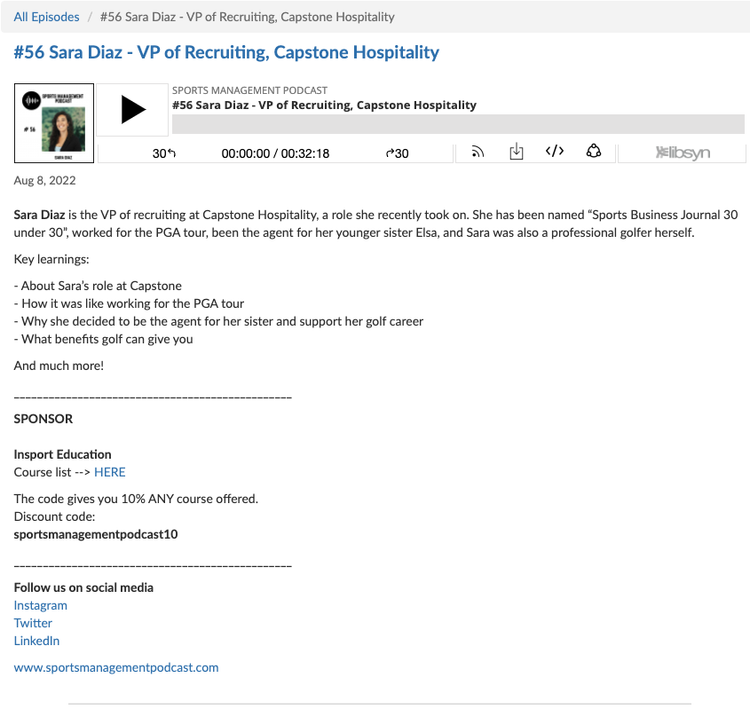Screen dimensions: 750x716
Task: Click 'The code gives you 10% ANY course' text
Action: coord(136,499)
